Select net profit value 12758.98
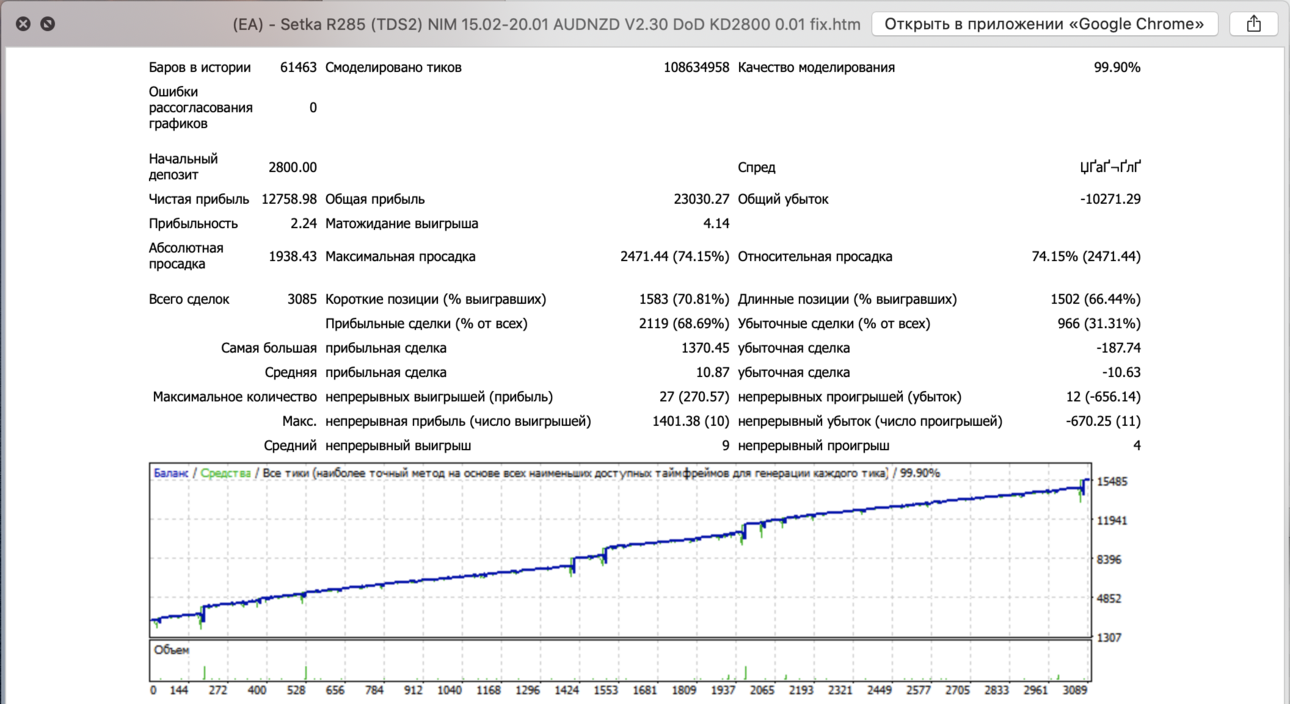Viewport: 1290px width, 704px height. pyautogui.click(x=289, y=200)
